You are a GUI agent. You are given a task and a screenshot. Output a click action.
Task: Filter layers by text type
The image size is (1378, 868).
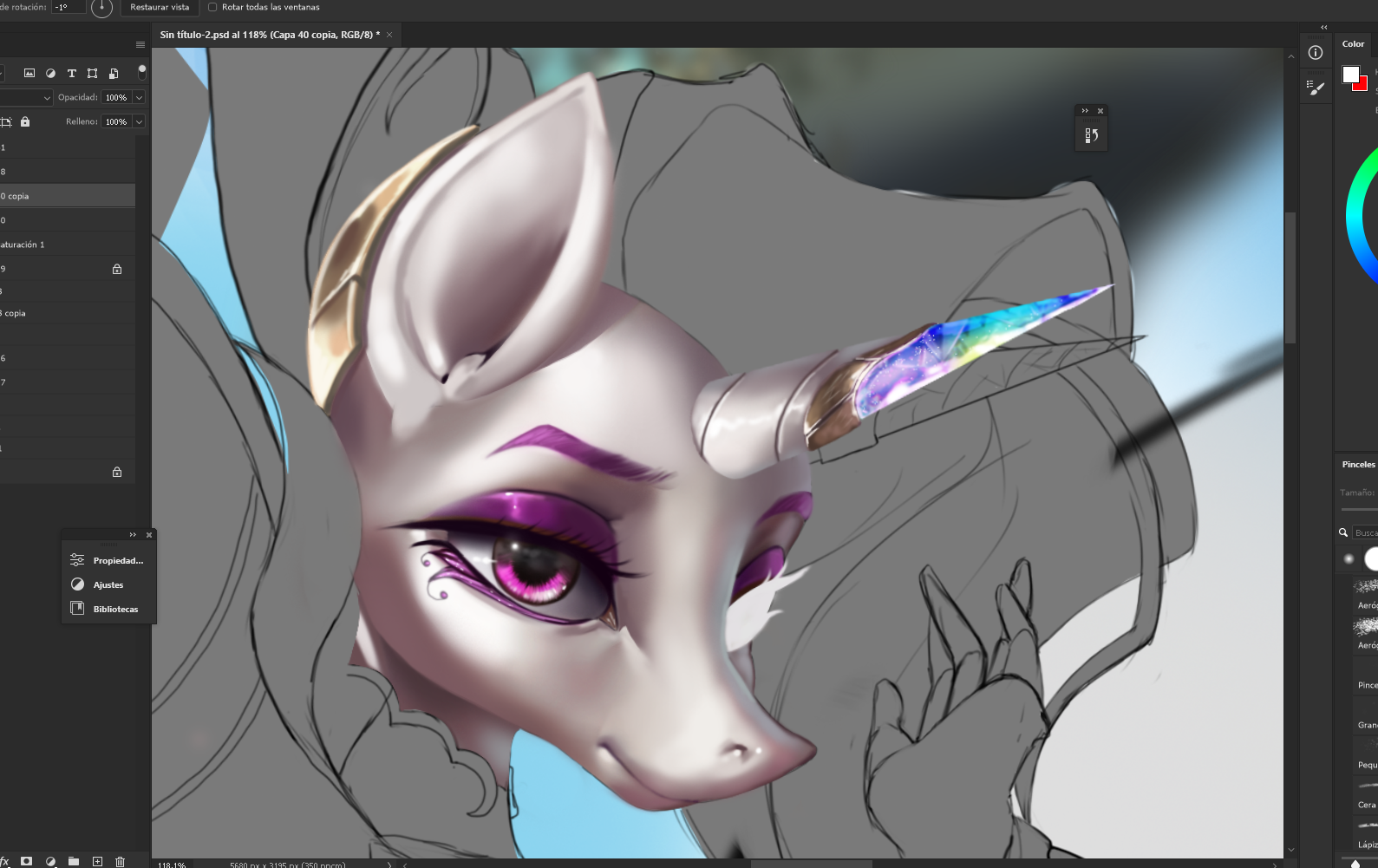(72, 74)
